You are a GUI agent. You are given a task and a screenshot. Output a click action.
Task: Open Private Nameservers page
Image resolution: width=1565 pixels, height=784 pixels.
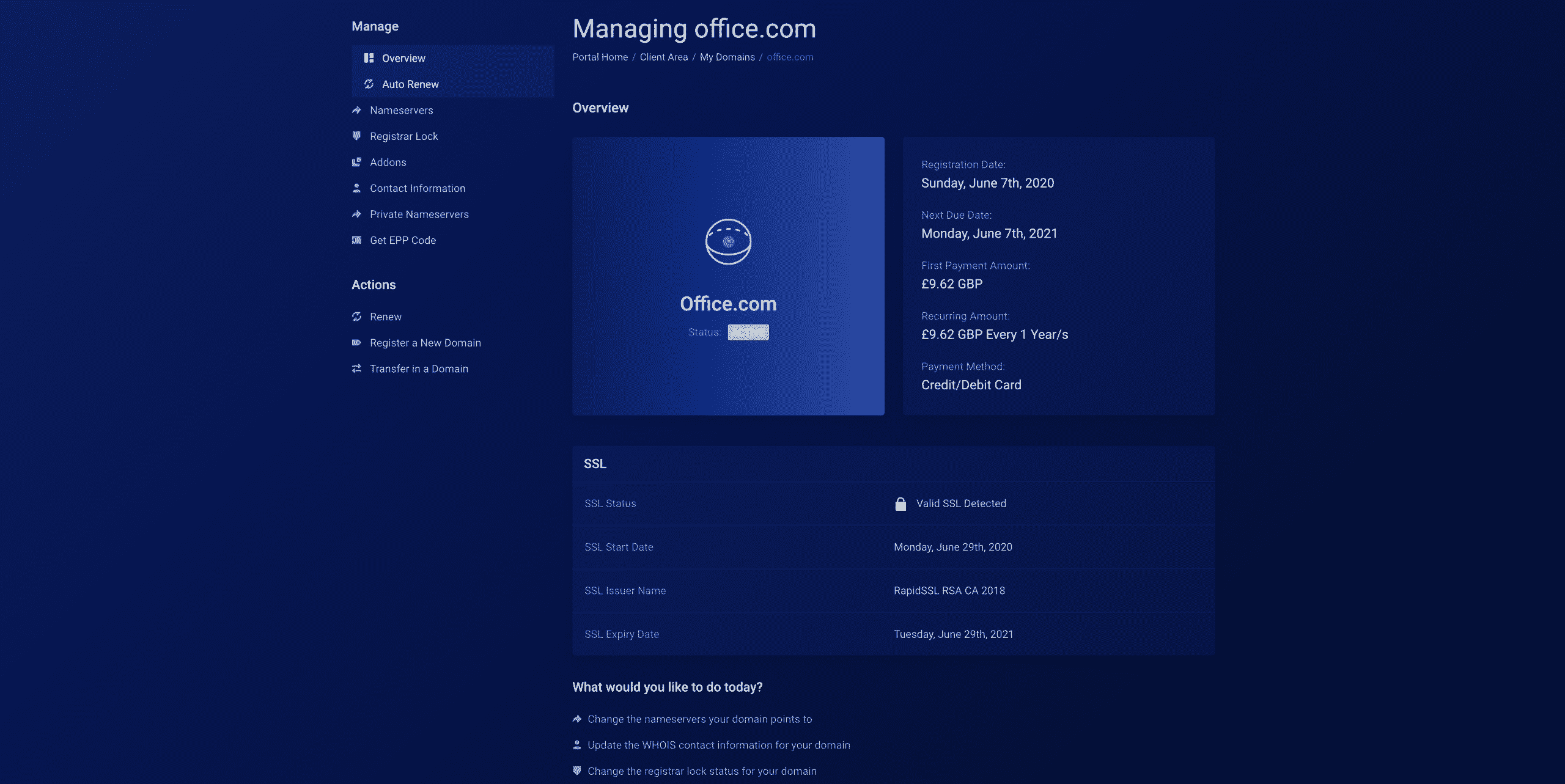[x=419, y=214]
